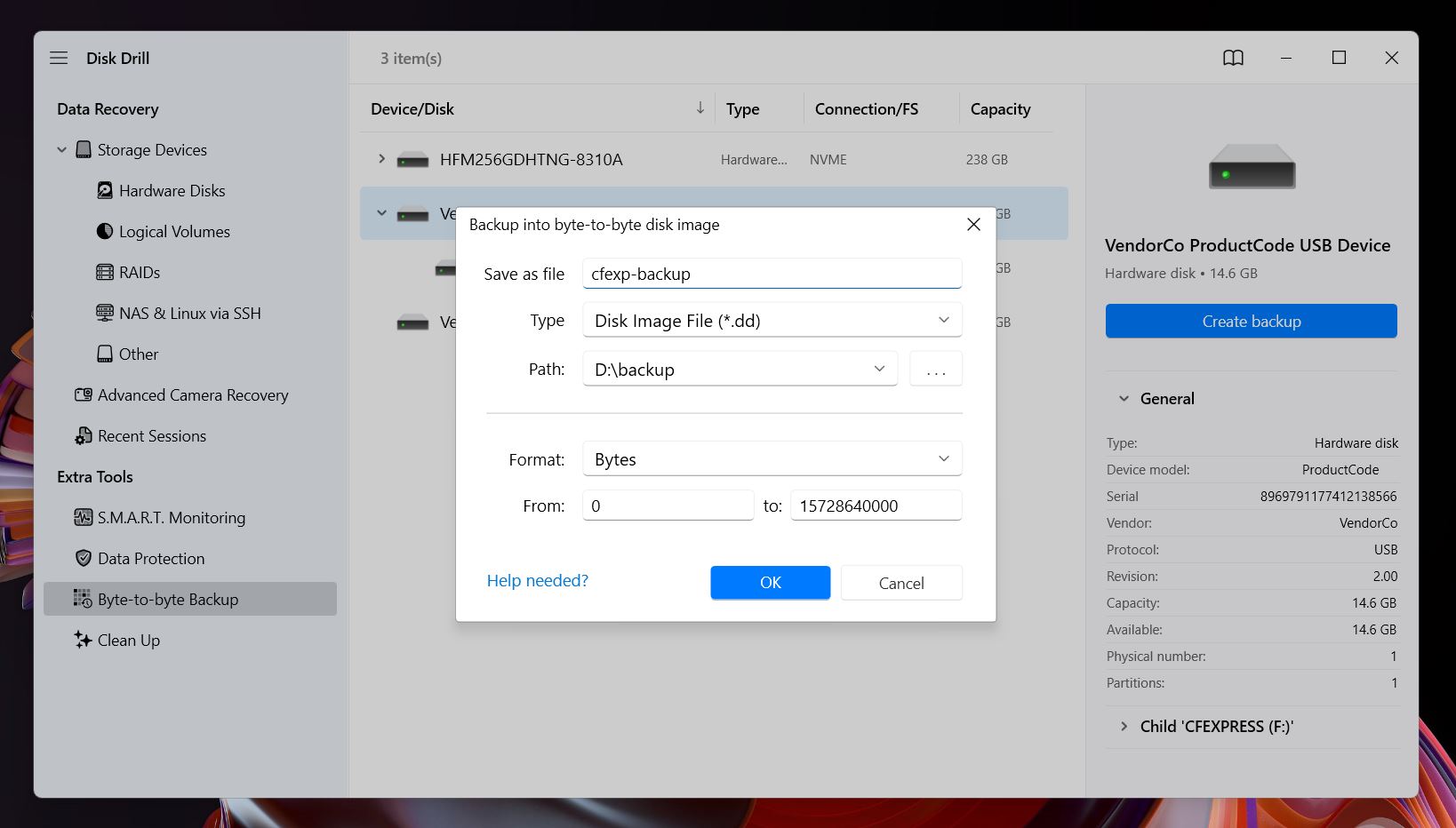Click the Data Protection shield icon
The width and height of the screenshot is (1456, 828).
tap(84, 558)
